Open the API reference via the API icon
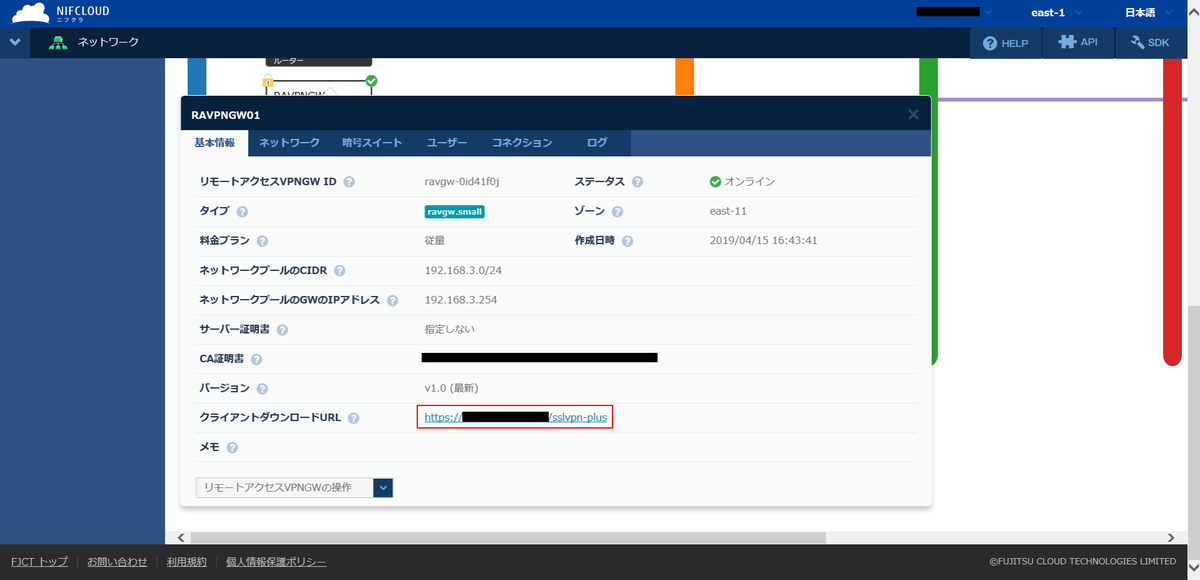Screen dimensions: 1200x580 point(1078,43)
